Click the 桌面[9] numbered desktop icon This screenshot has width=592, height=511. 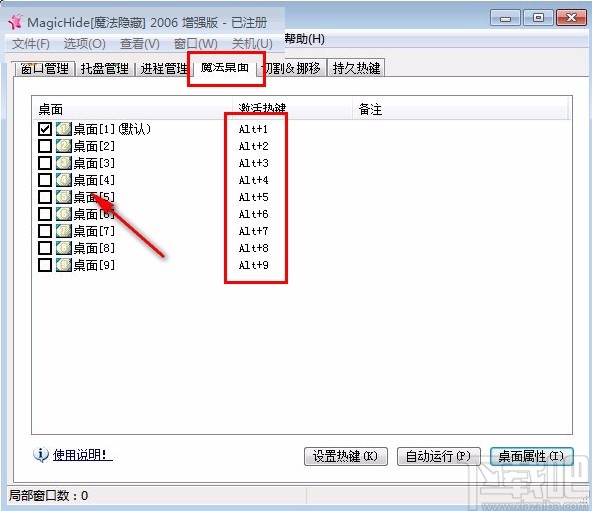(x=64, y=265)
